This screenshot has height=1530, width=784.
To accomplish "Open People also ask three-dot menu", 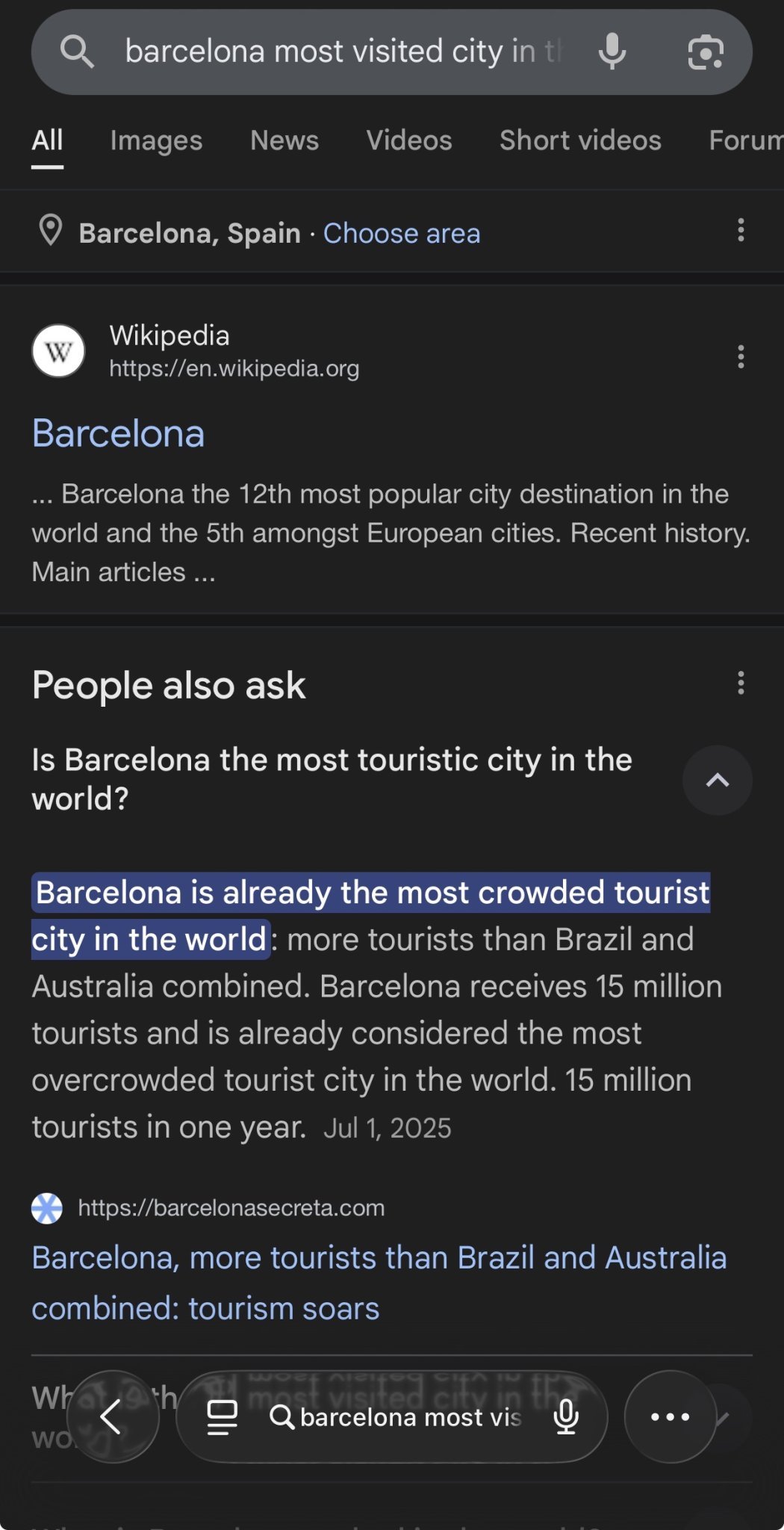I will coord(741,683).
